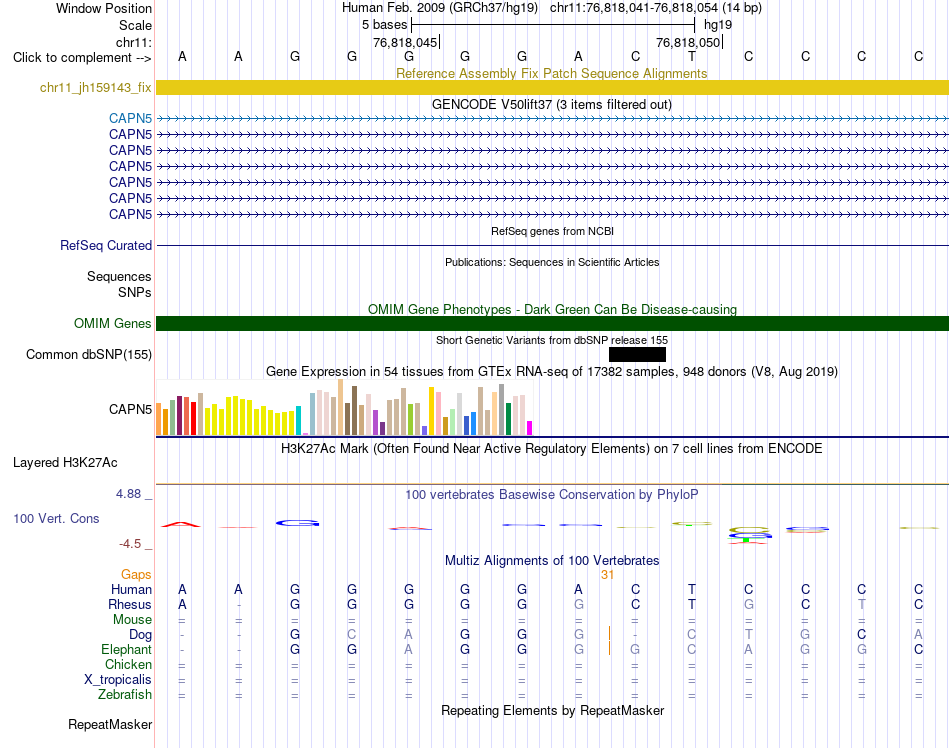Click the 76,818,045 coordinate marker
Screen dimensions: 950x748
coord(405,42)
